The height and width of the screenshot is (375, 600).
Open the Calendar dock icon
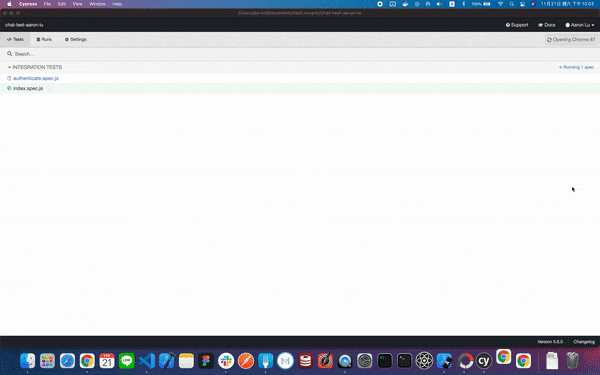tap(107, 361)
